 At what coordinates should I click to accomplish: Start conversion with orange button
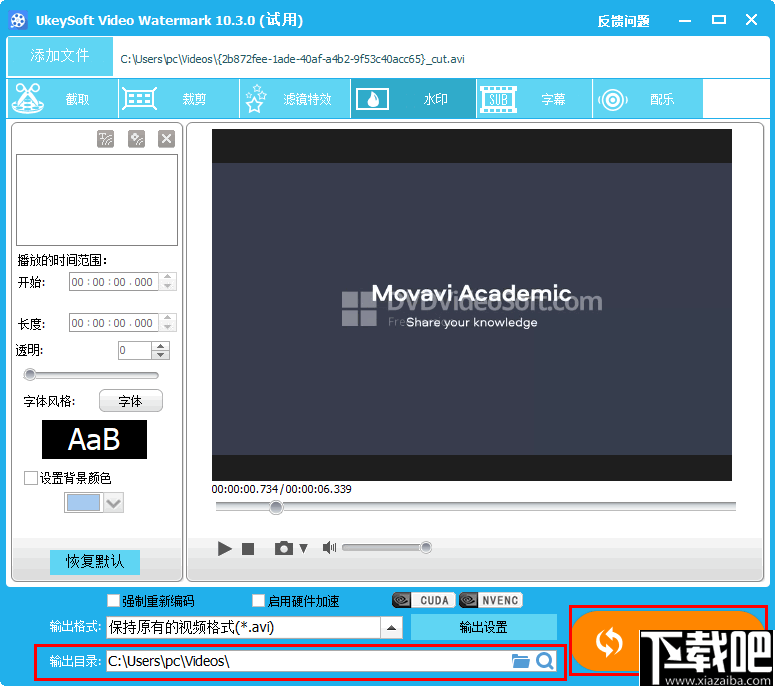[x=667, y=641]
